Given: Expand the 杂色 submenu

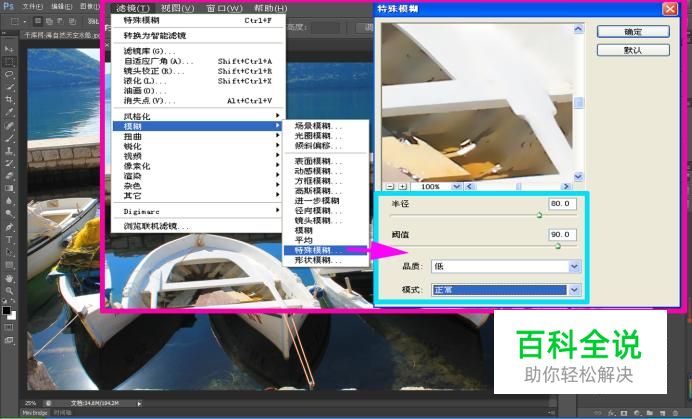Looking at the screenshot, I should pos(197,185).
